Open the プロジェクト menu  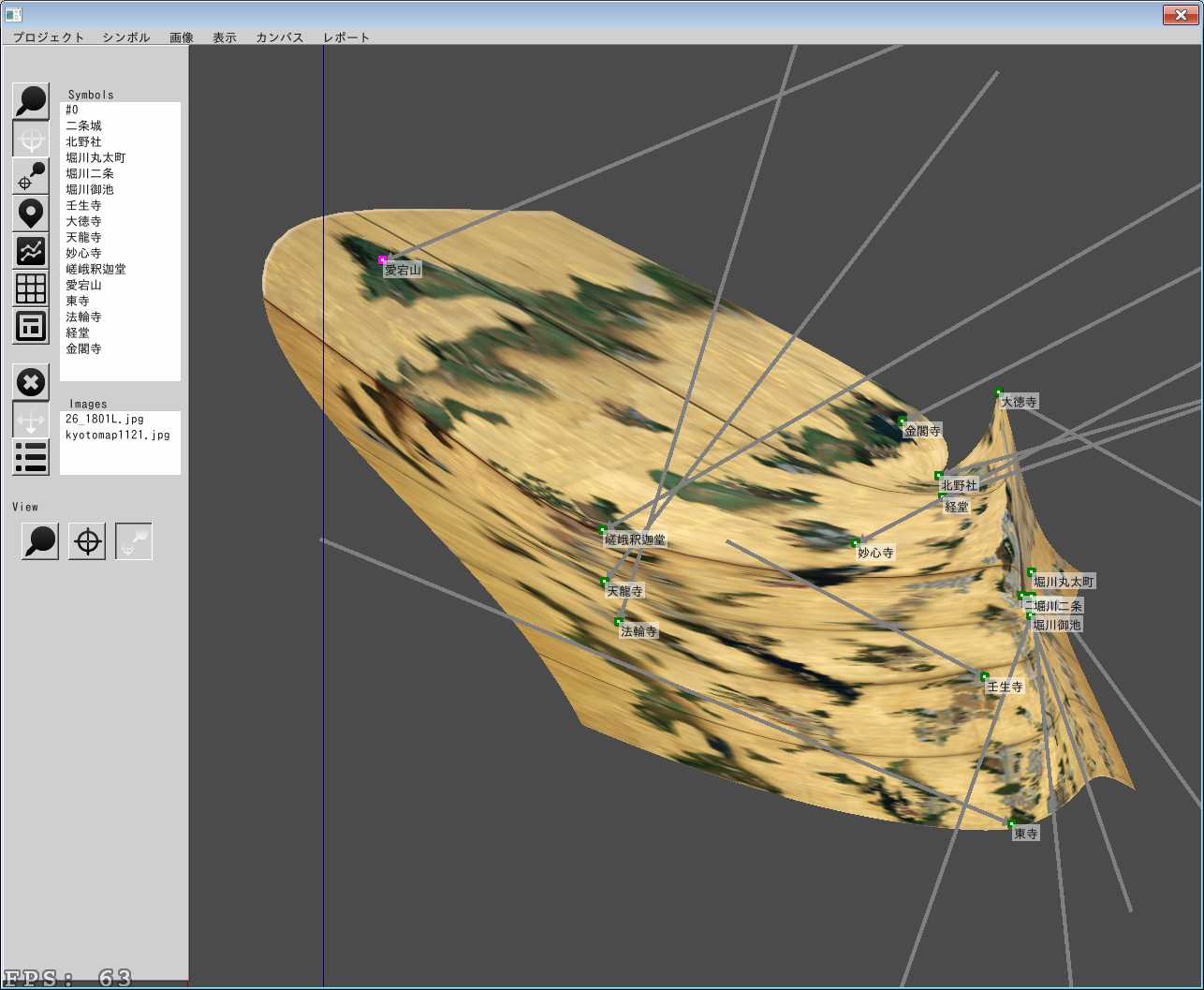49,37
